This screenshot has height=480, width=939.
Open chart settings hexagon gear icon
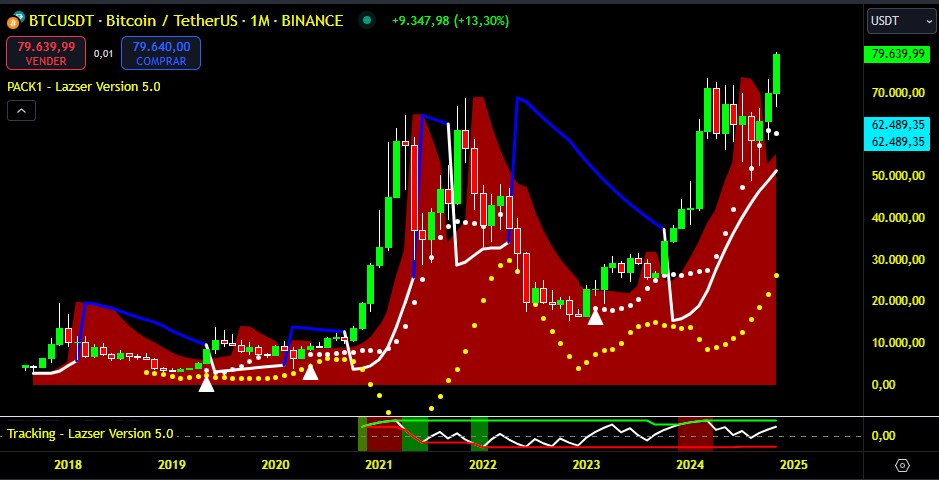pos(902,465)
